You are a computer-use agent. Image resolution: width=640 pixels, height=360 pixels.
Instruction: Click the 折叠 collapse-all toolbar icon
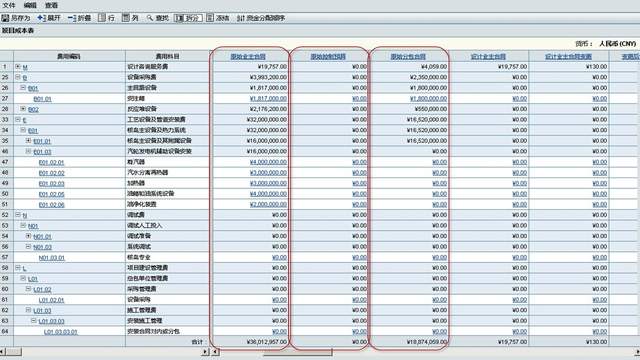[72, 18]
